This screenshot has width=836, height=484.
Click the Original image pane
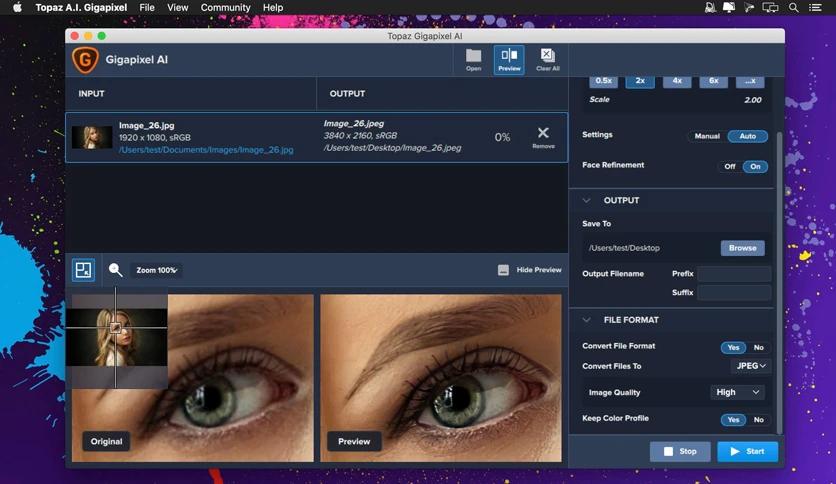[x=192, y=378]
